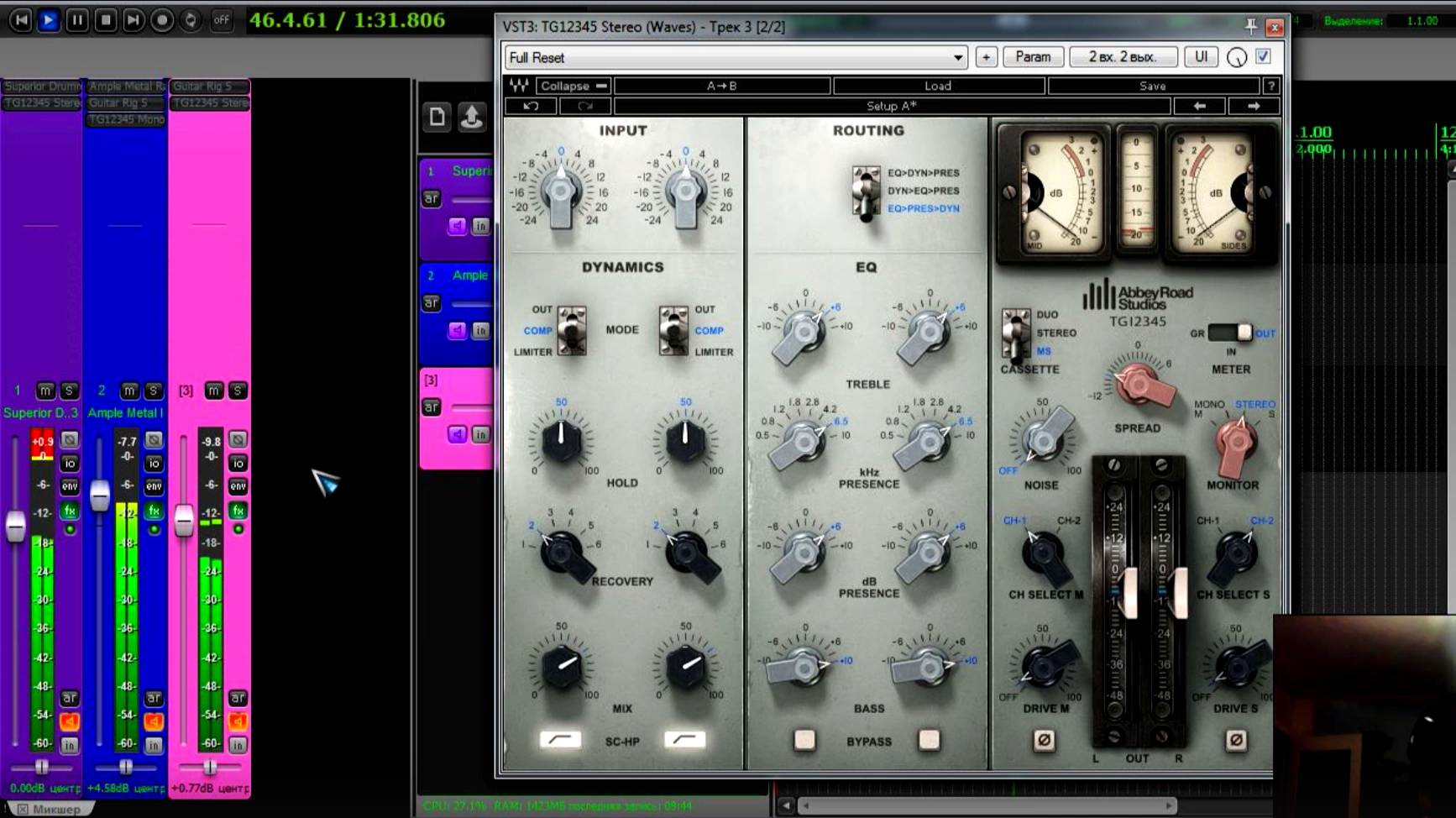
Task: Click the Param button
Action: point(1033,57)
